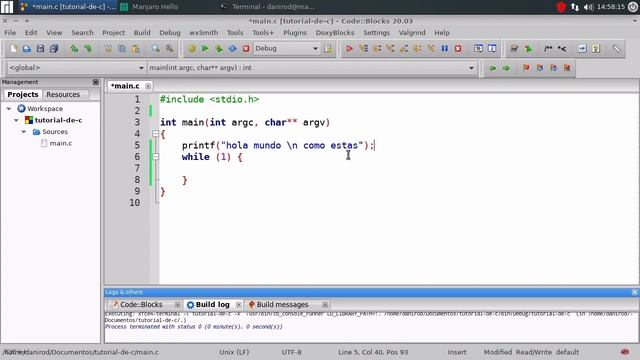
Task: Open network indicator in system tray
Action: click(x=575, y=7)
